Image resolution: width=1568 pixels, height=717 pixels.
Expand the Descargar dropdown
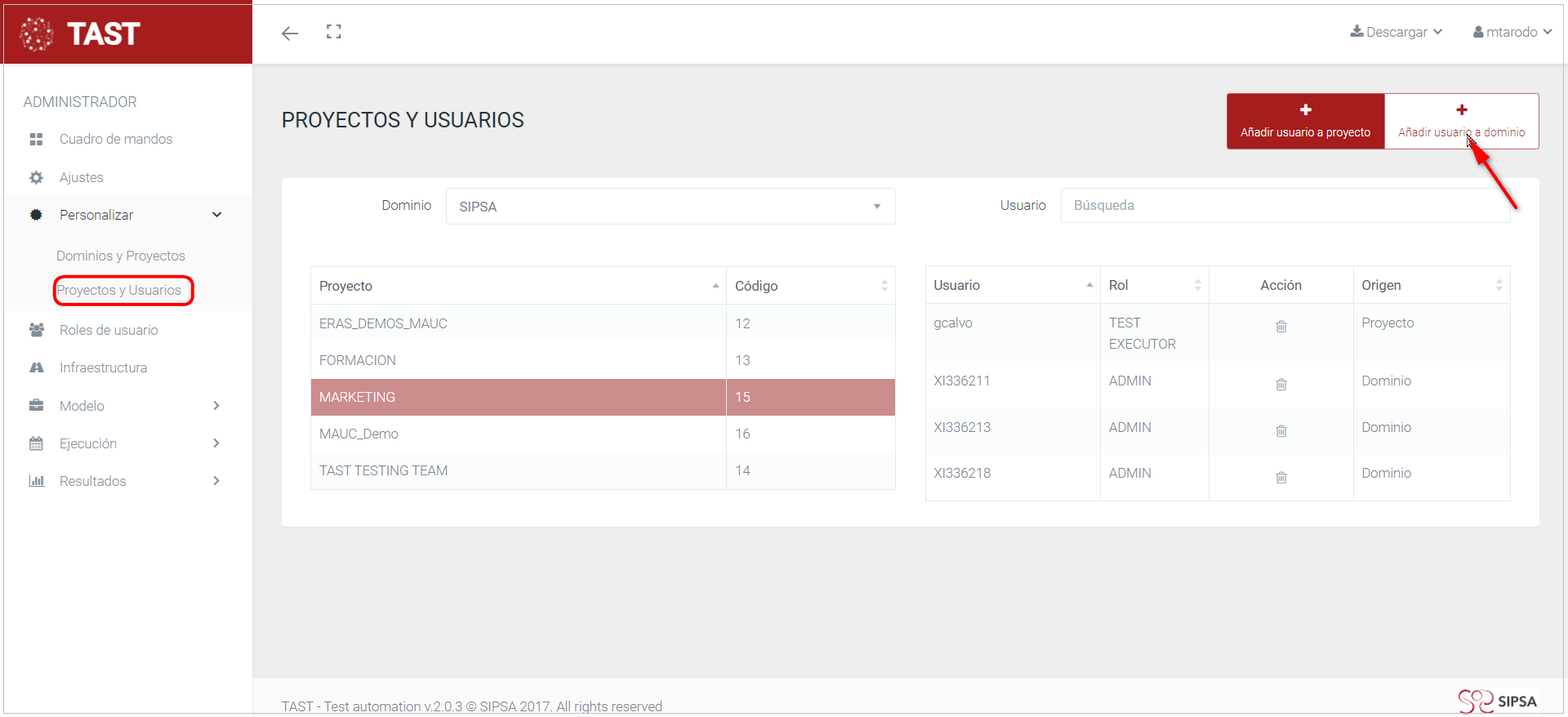pos(1396,32)
